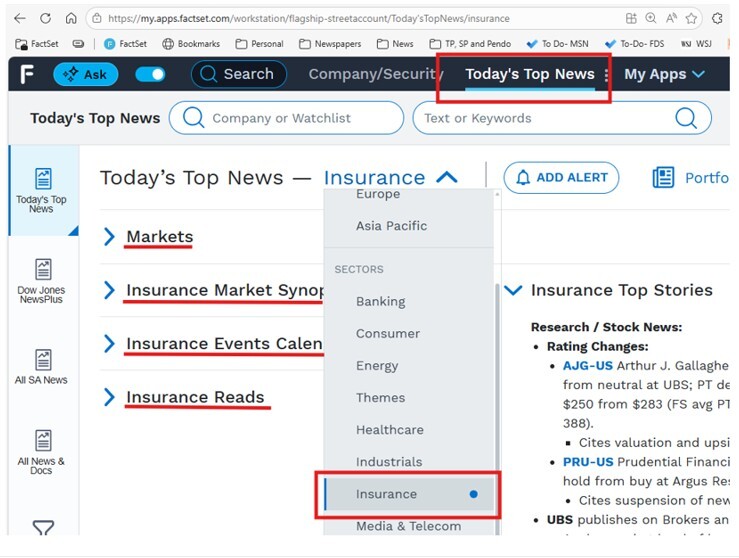Click the lock icon in address bar
This screenshot has height=558, width=739.
coord(97,18)
